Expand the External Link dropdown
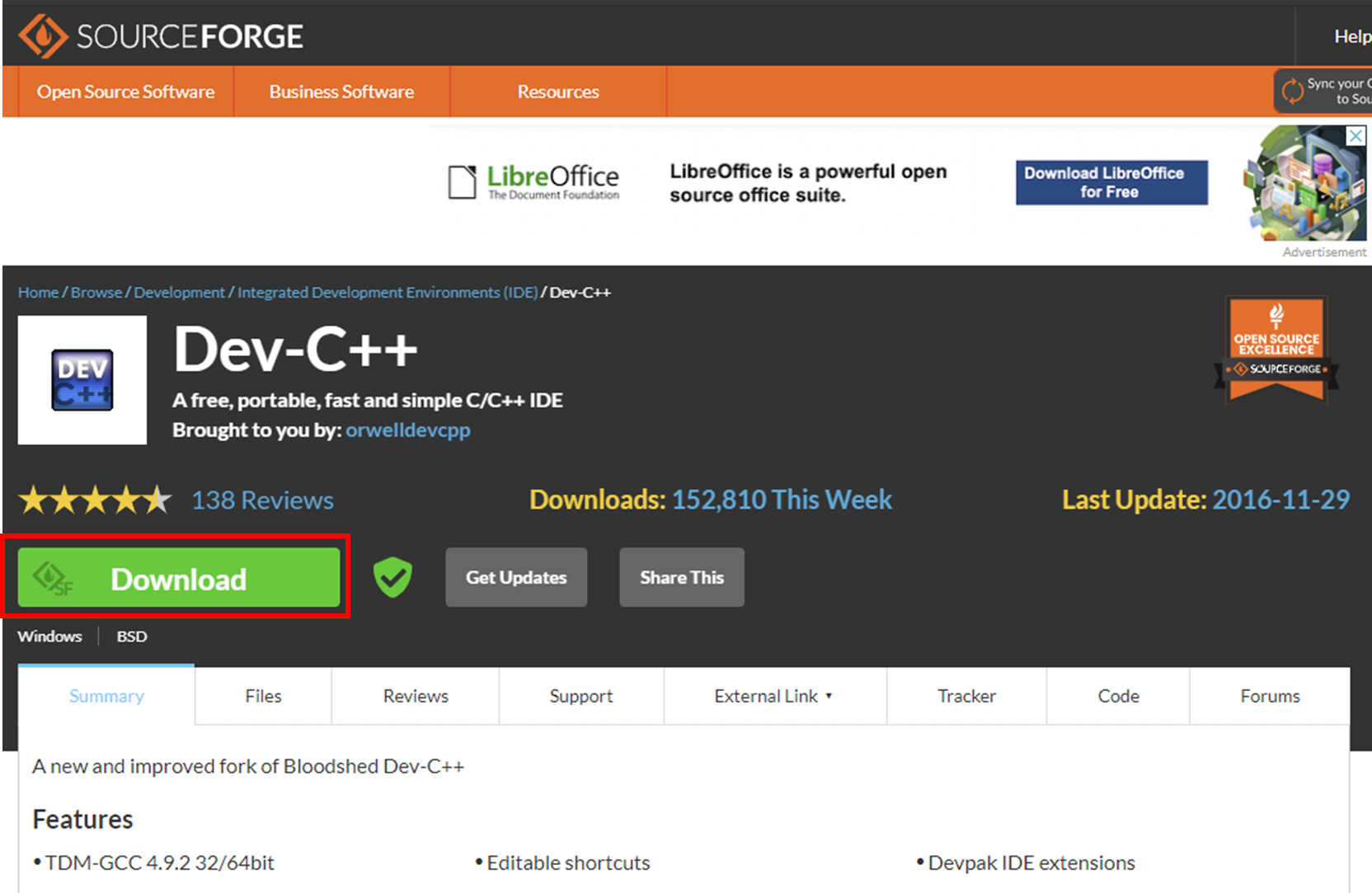Image resolution: width=1372 pixels, height=893 pixels. tap(774, 696)
